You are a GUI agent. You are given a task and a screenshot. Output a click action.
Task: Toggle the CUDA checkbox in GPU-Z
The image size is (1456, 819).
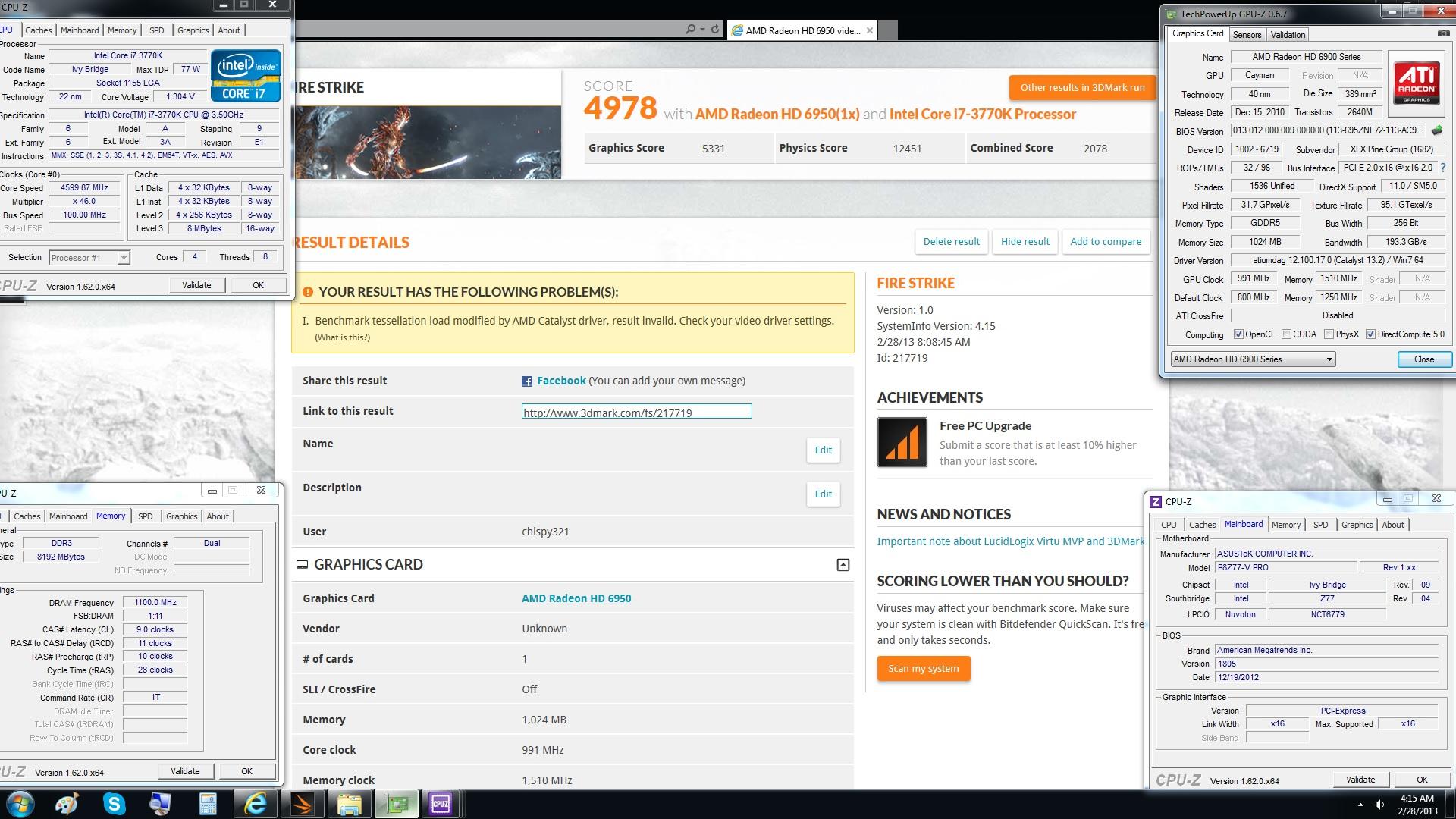(1286, 334)
